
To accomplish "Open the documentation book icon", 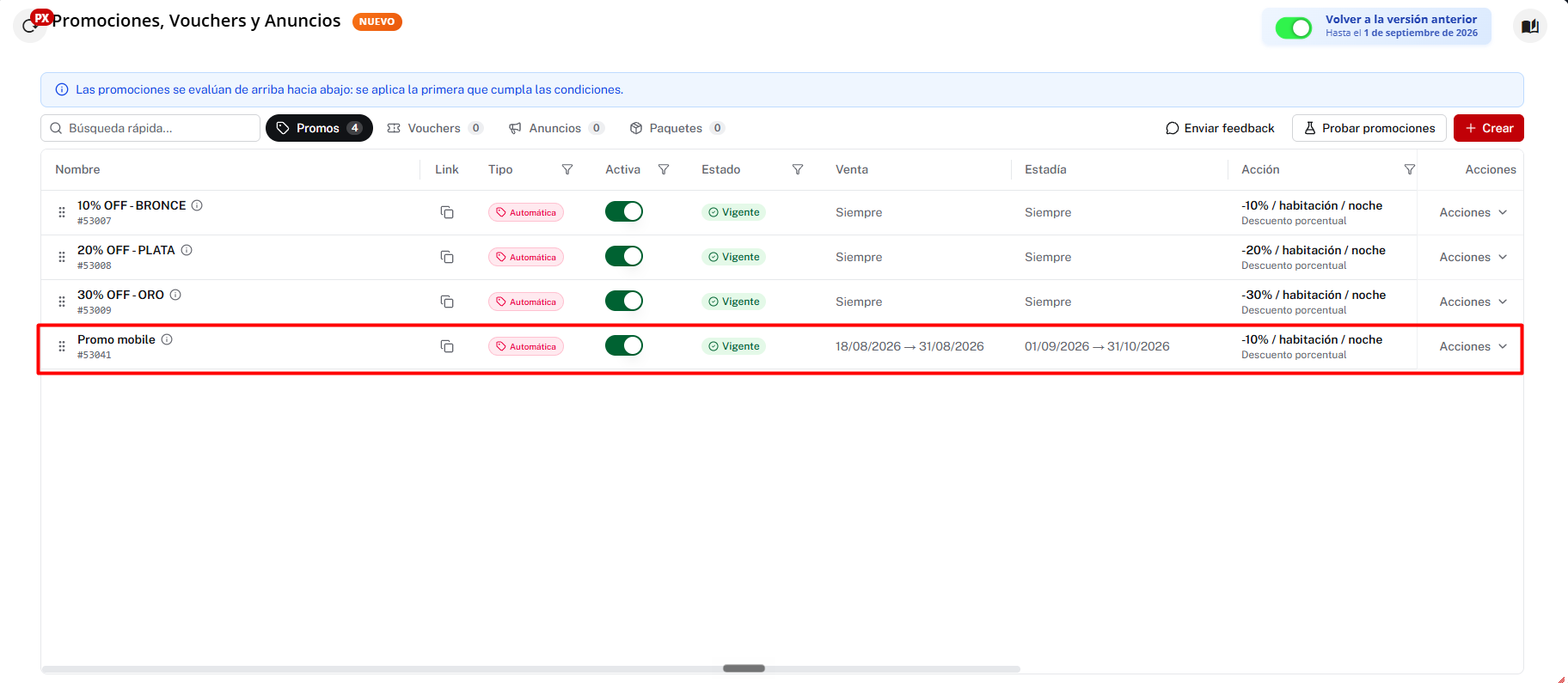I will point(1530,26).
